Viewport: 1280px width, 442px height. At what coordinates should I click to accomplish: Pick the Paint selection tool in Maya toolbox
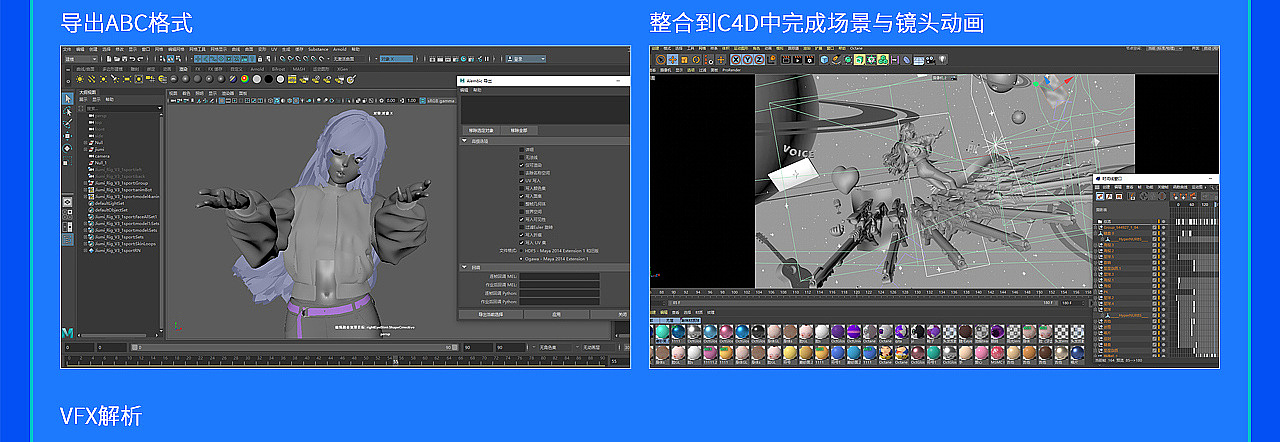(x=68, y=124)
